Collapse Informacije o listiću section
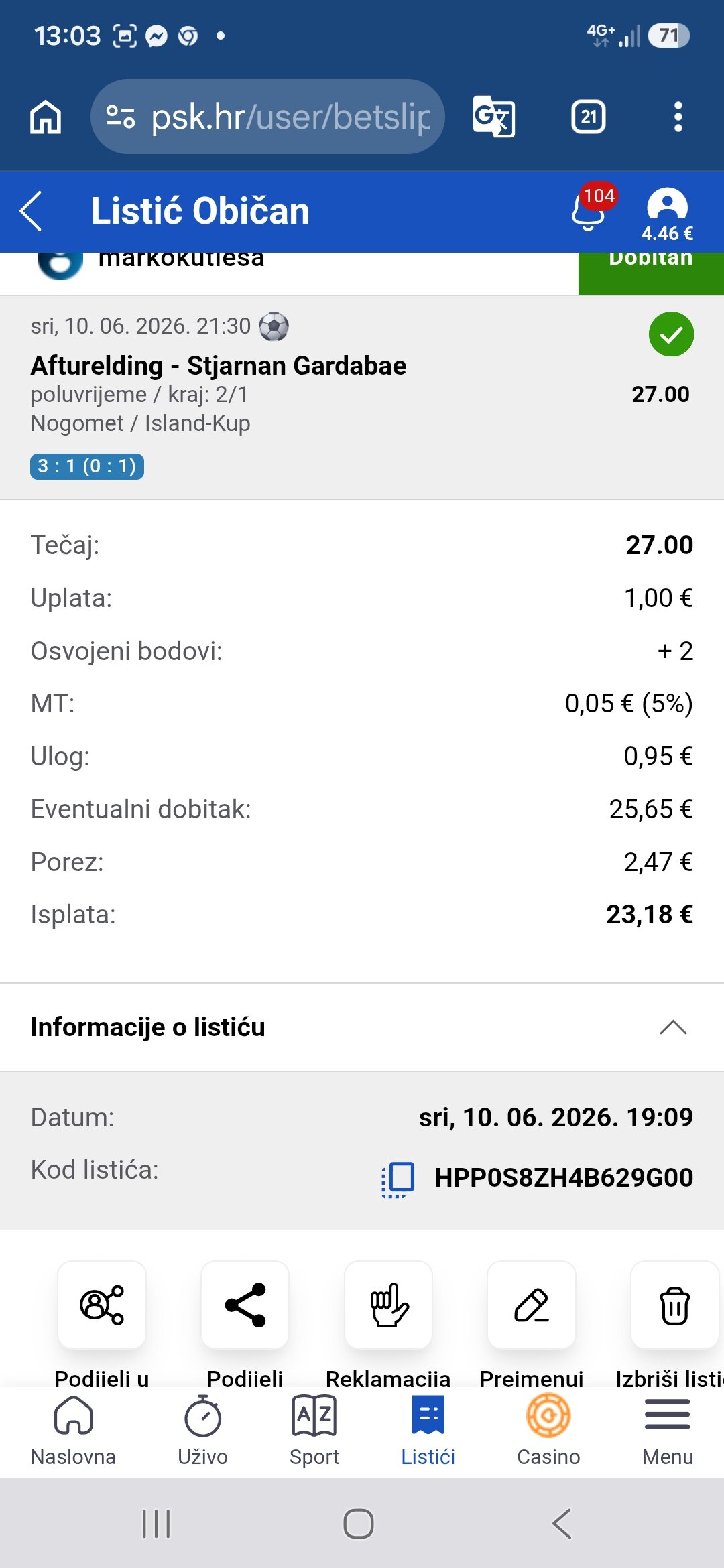Viewport: 724px width, 1568px height. (673, 1027)
